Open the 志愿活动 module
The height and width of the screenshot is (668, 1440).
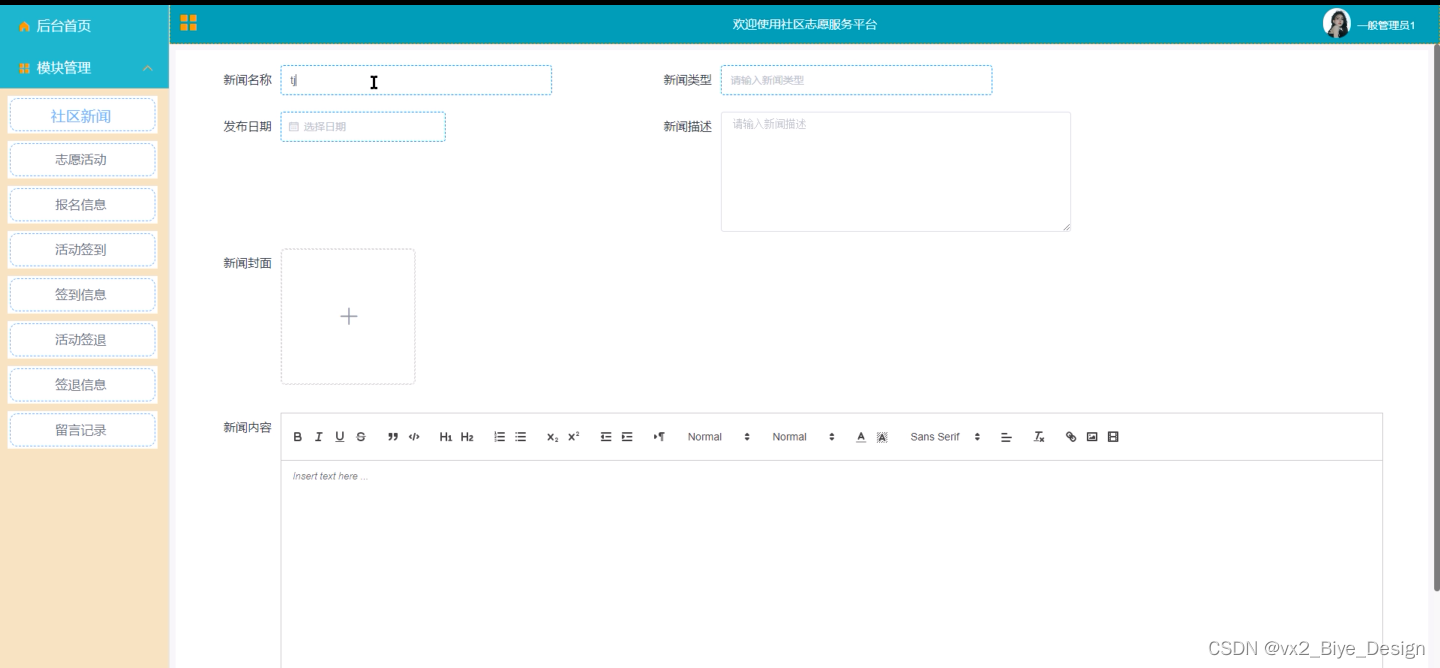tap(82, 160)
